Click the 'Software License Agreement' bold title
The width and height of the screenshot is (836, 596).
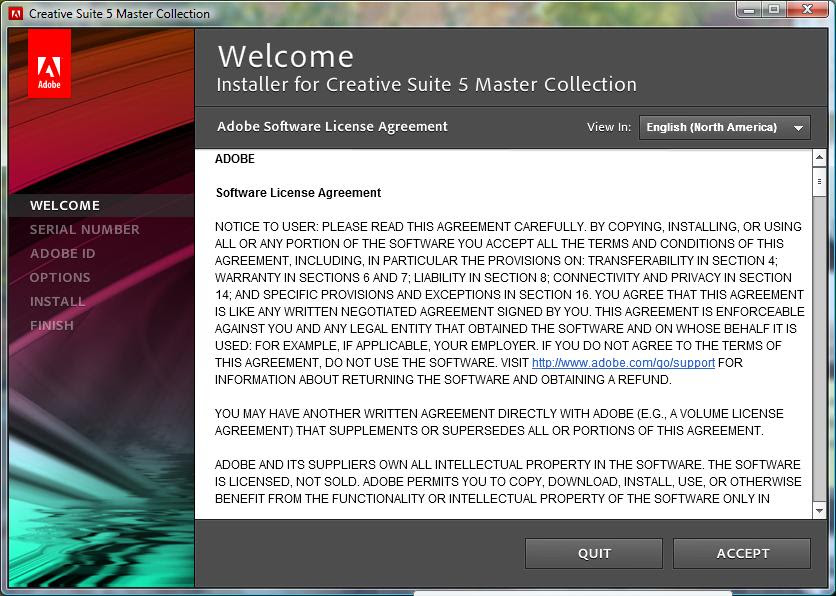click(x=298, y=193)
